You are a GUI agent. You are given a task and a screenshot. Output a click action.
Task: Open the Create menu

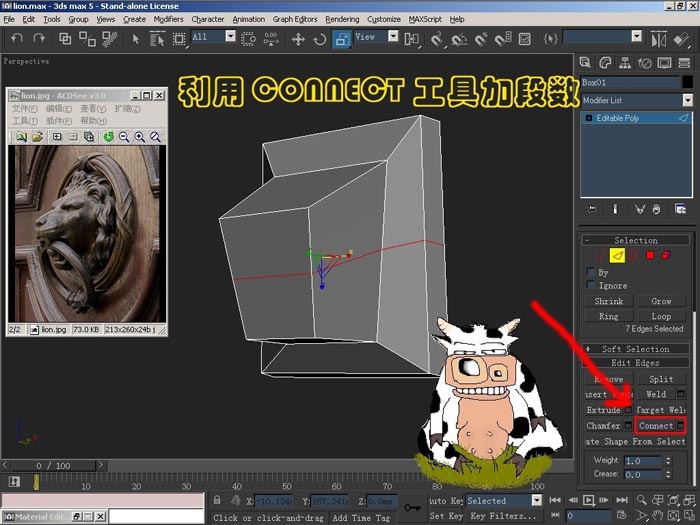134,19
